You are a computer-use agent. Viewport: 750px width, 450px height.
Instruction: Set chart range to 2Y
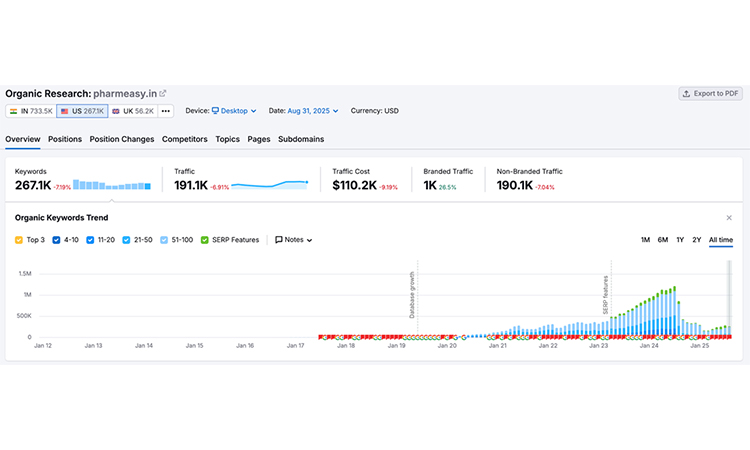696,240
